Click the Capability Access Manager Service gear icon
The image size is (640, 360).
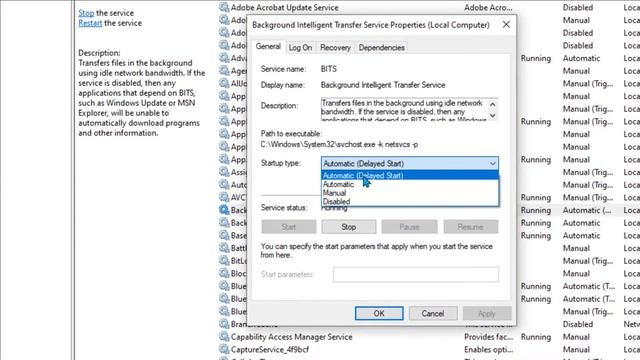point(224,337)
